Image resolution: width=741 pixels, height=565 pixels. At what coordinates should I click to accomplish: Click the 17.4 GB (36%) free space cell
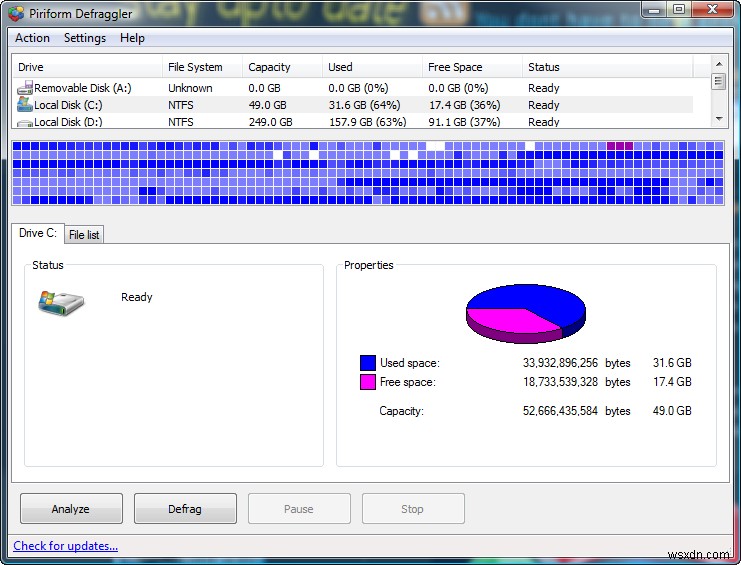(x=465, y=105)
